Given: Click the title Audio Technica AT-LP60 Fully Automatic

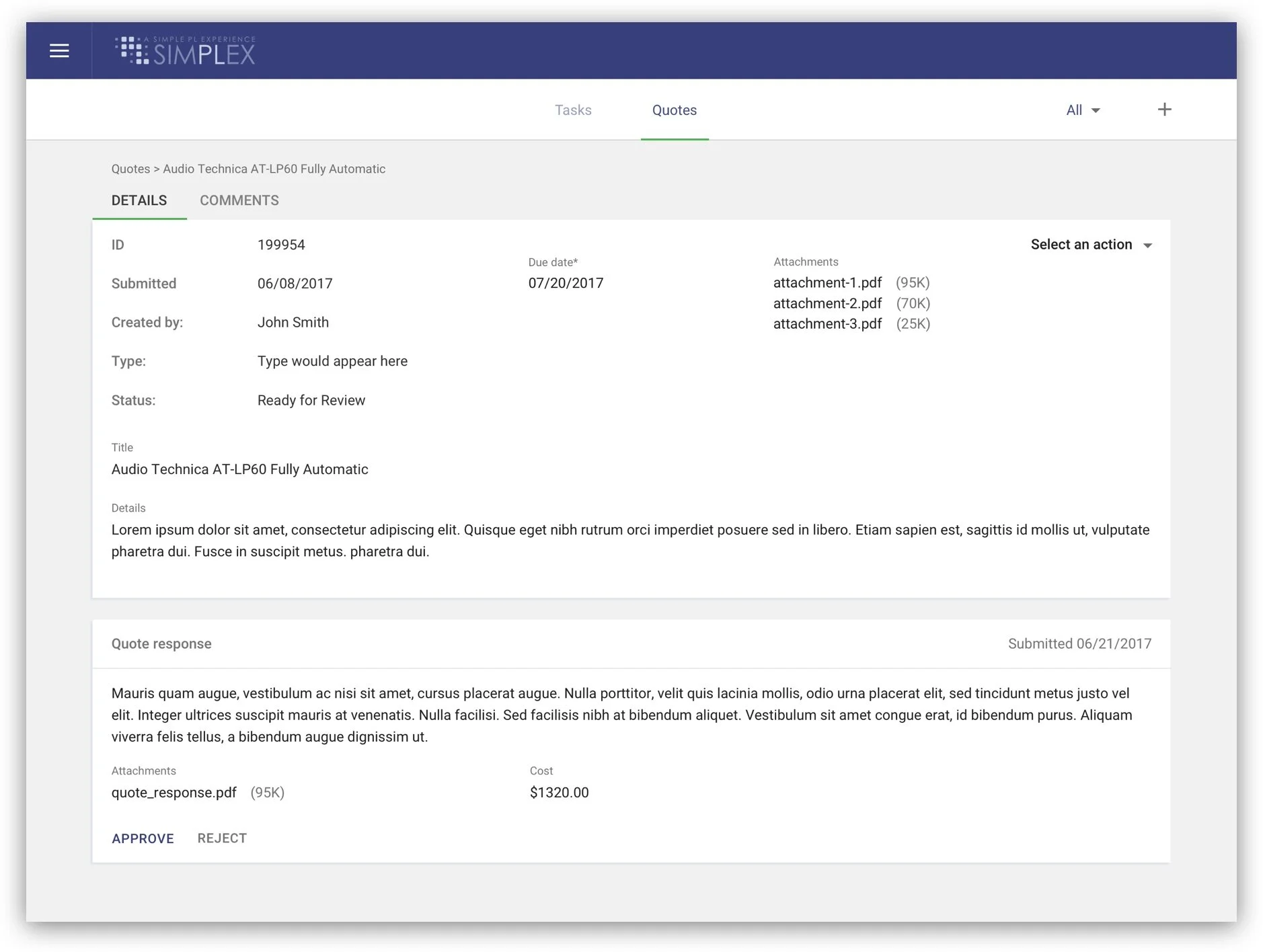Looking at the screenshot, I should coord(240,469).
